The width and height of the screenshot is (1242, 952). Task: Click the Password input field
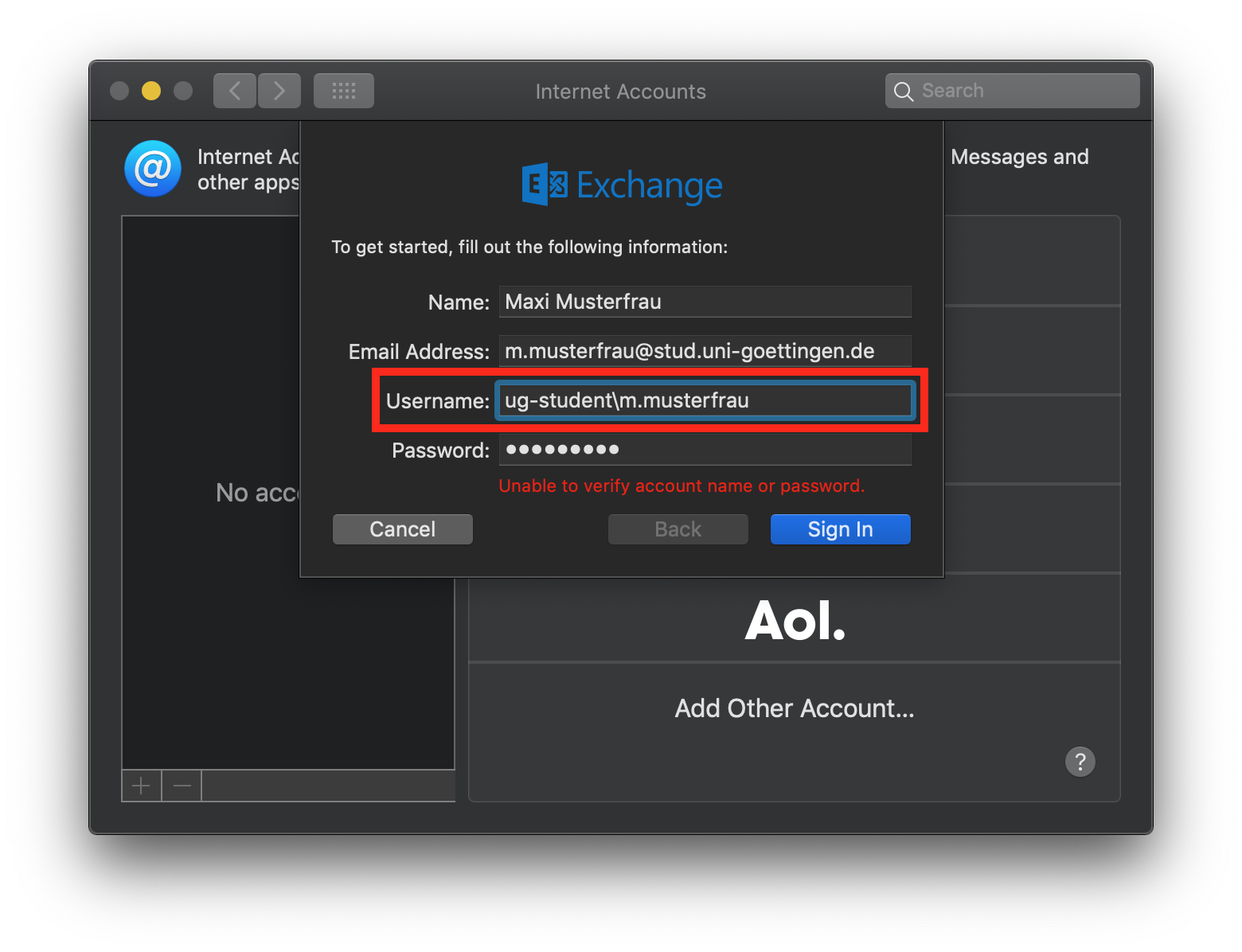click(705, 450)
